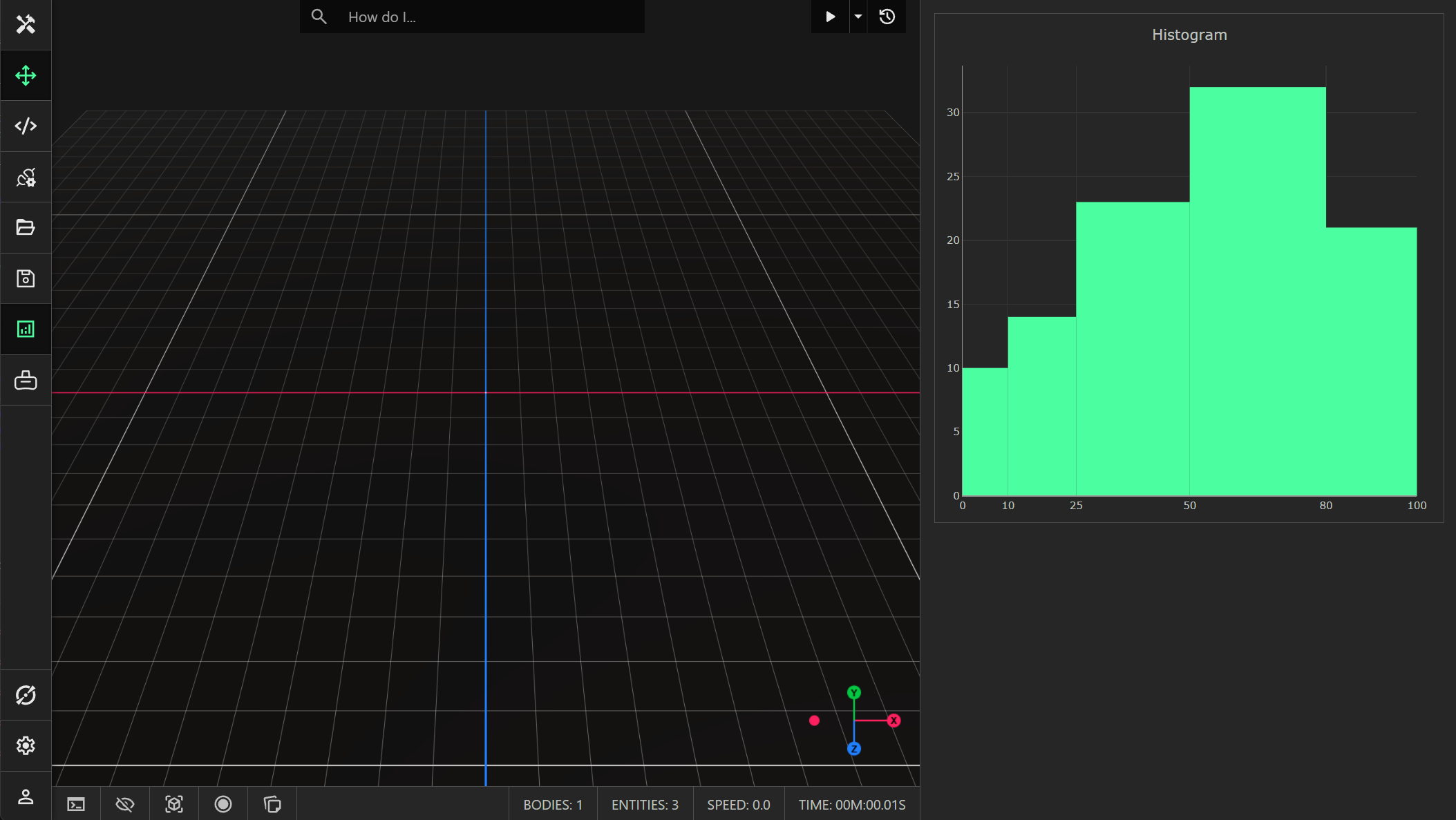Expand the play options dropdown arrow
This screenshot has height=820, width=1456.
(x=858, y=17)
